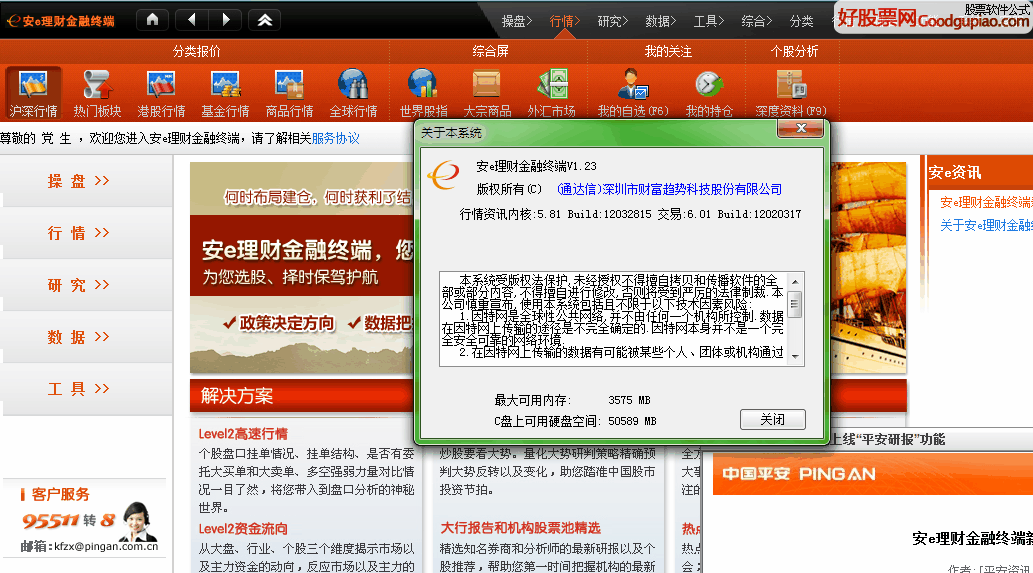The height and width of the screenshot is (573, 1033).
Task: Open 沪深行情 toolbar icon
Action: pos(34,93)
